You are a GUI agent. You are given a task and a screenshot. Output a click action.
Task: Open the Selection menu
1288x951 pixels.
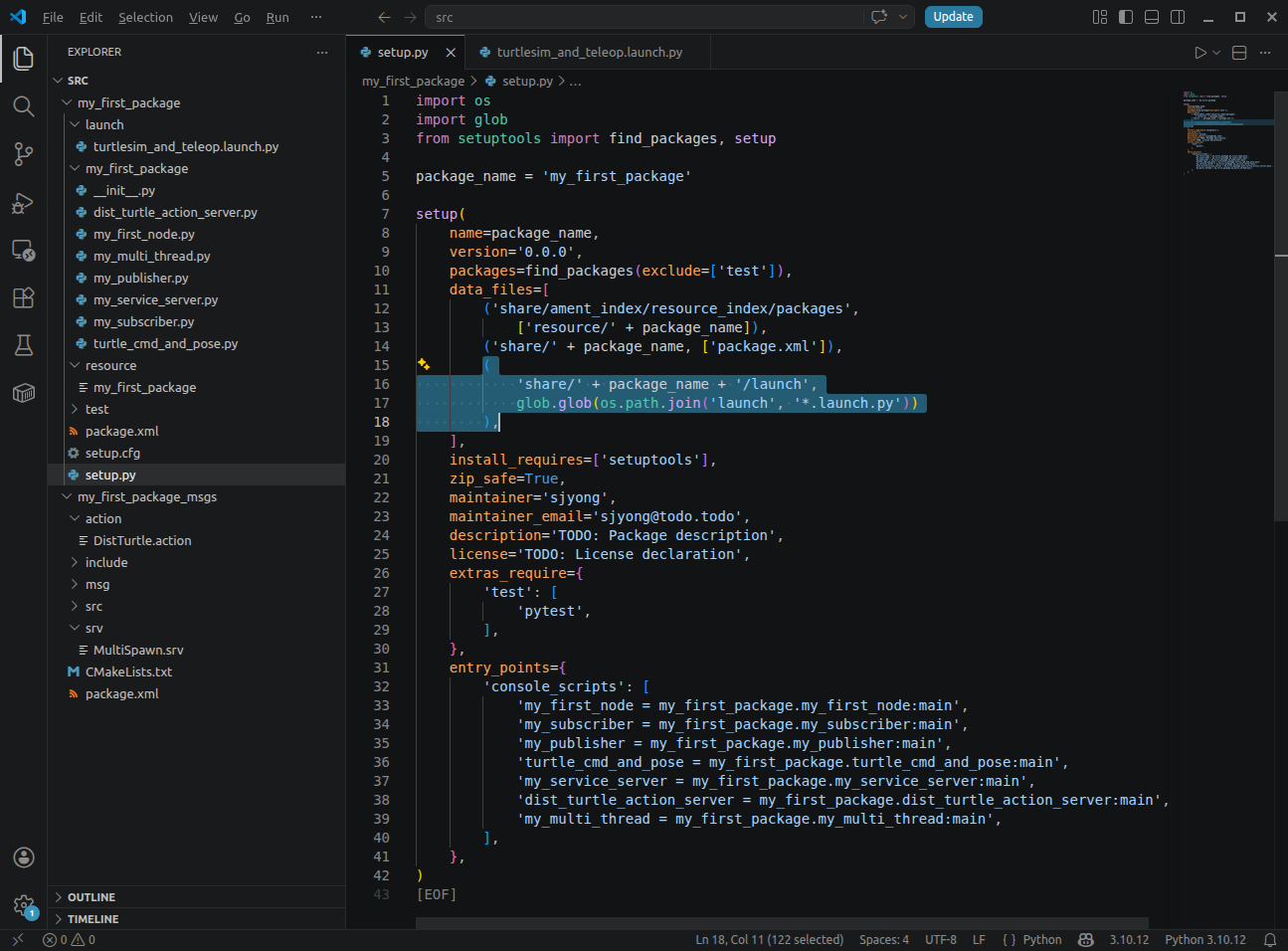(x=145, y=17)
